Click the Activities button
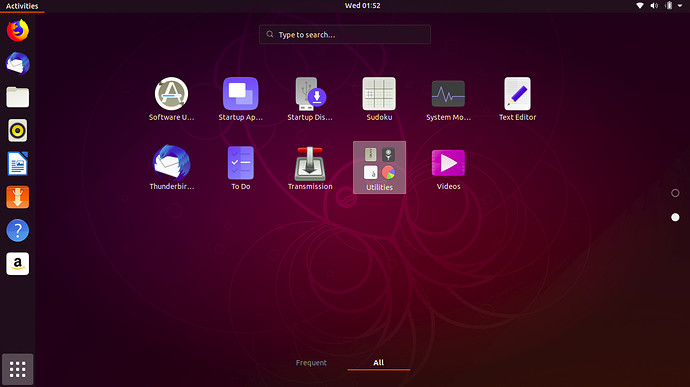Viewport: 690px width, 387px height. (x=22, y=6)
